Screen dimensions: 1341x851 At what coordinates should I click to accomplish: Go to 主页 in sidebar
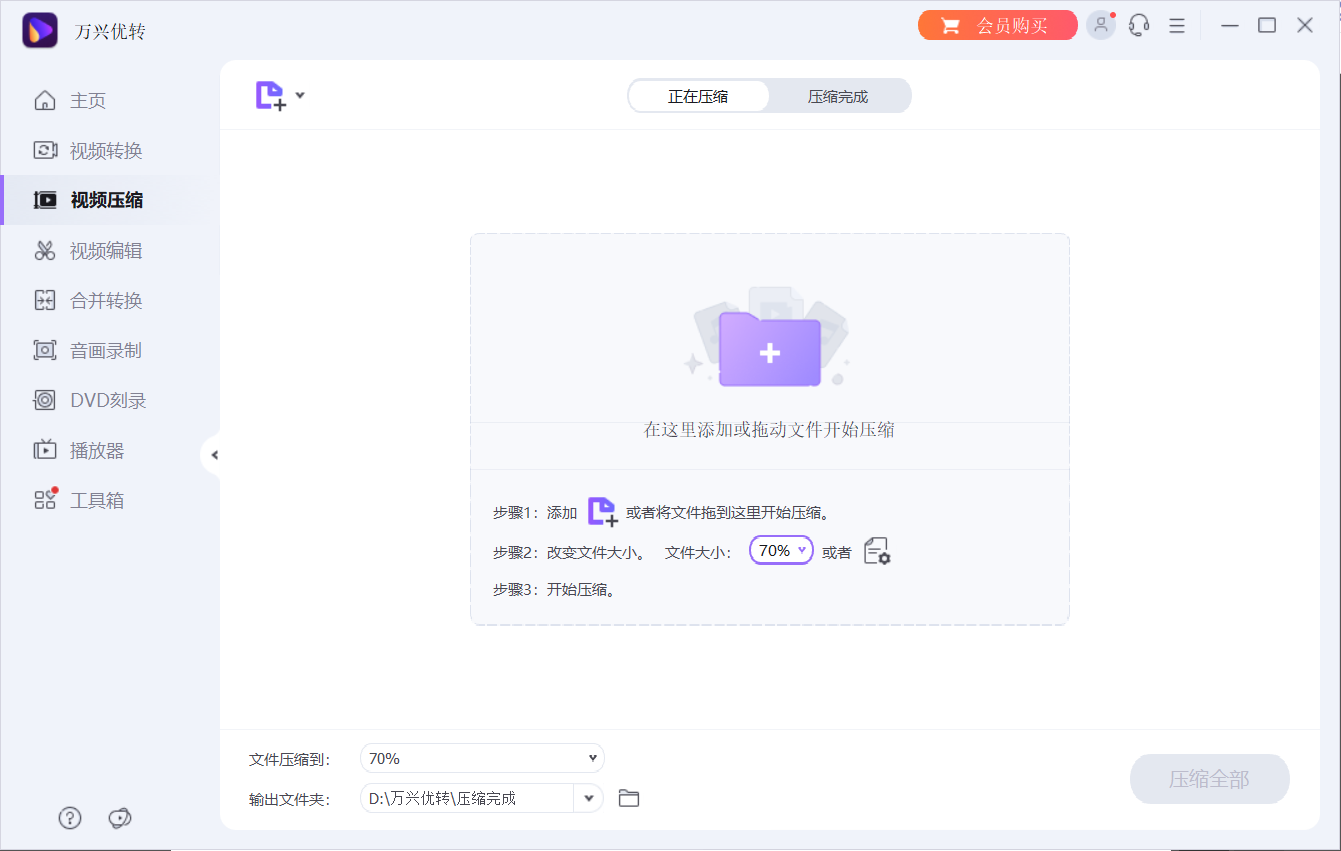pyautogui.click(x=88, y=101)
